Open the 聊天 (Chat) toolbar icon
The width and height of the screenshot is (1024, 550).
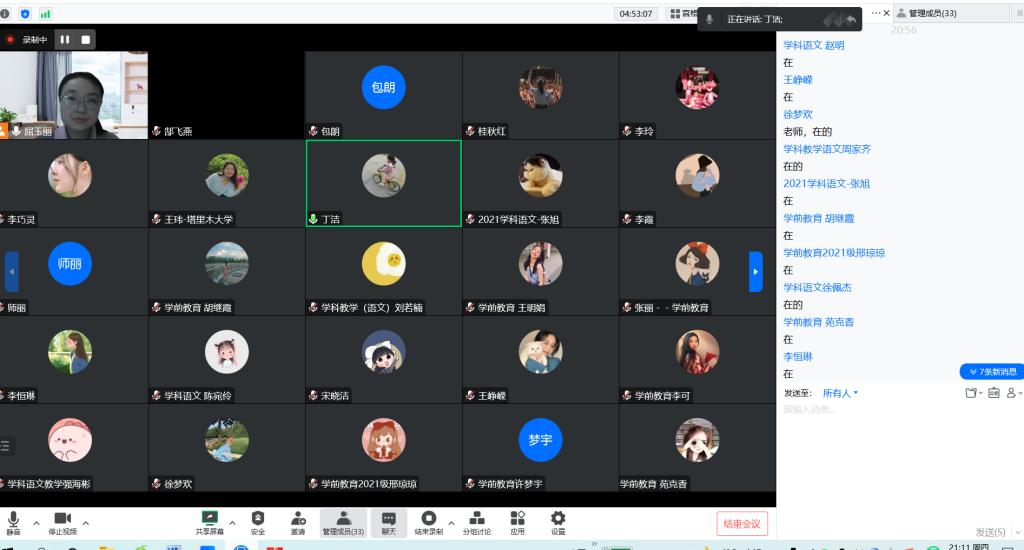click(x=388, y=519)
